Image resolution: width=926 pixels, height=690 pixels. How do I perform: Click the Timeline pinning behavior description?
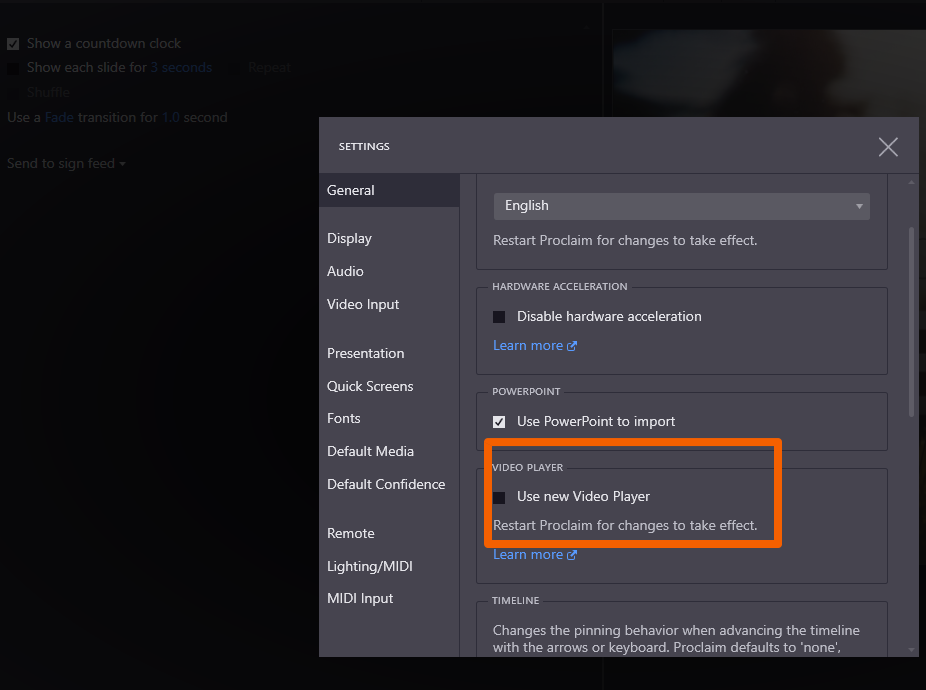pos(676,639)
